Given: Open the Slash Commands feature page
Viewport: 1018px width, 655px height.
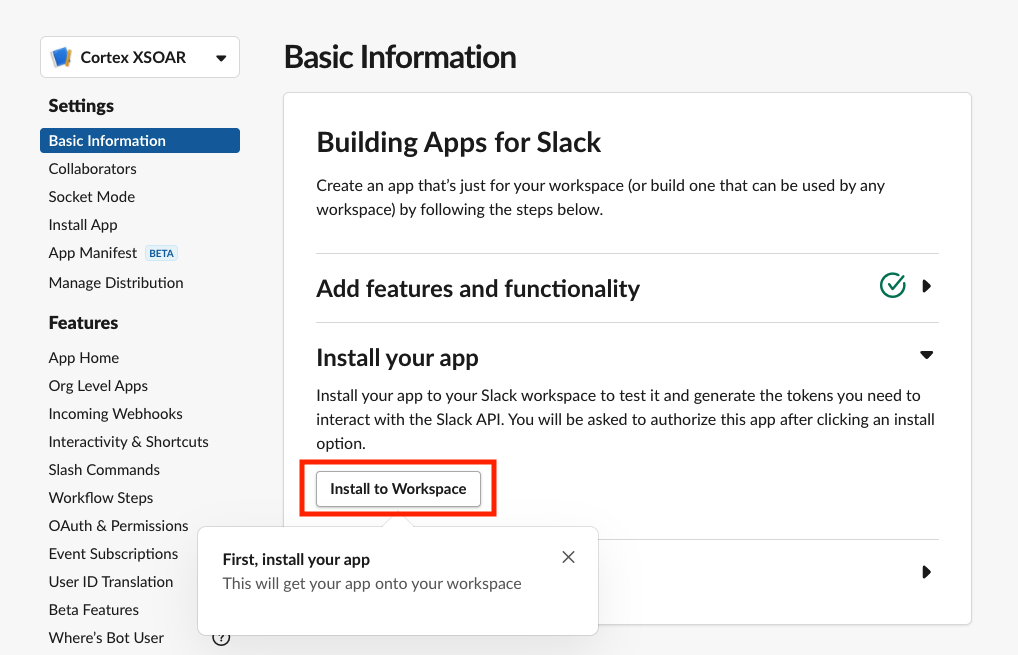Looking at the screenshot, I should [104, 470].
